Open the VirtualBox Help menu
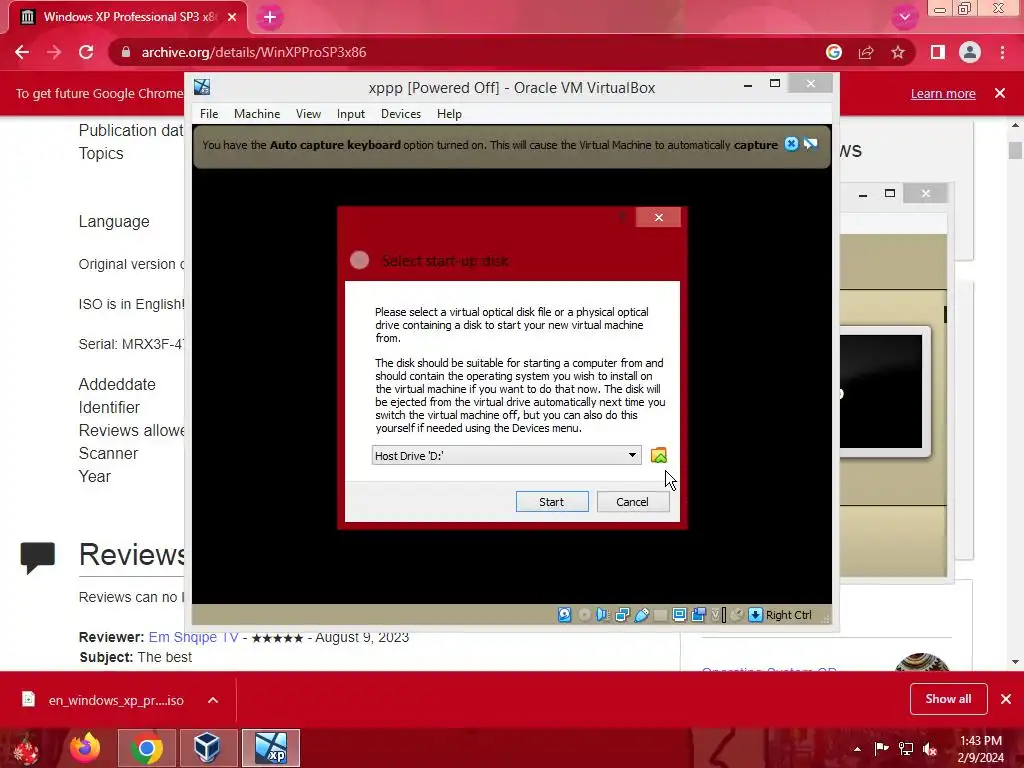1024x768 pixels. (x=449, y=114)
